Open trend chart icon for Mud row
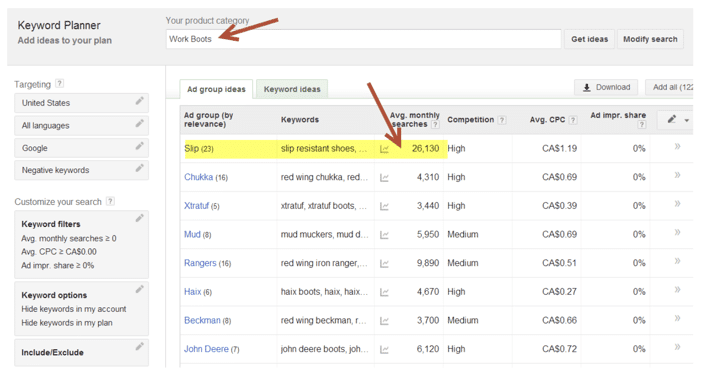The image size is (705, 376). tap(384, 235)
